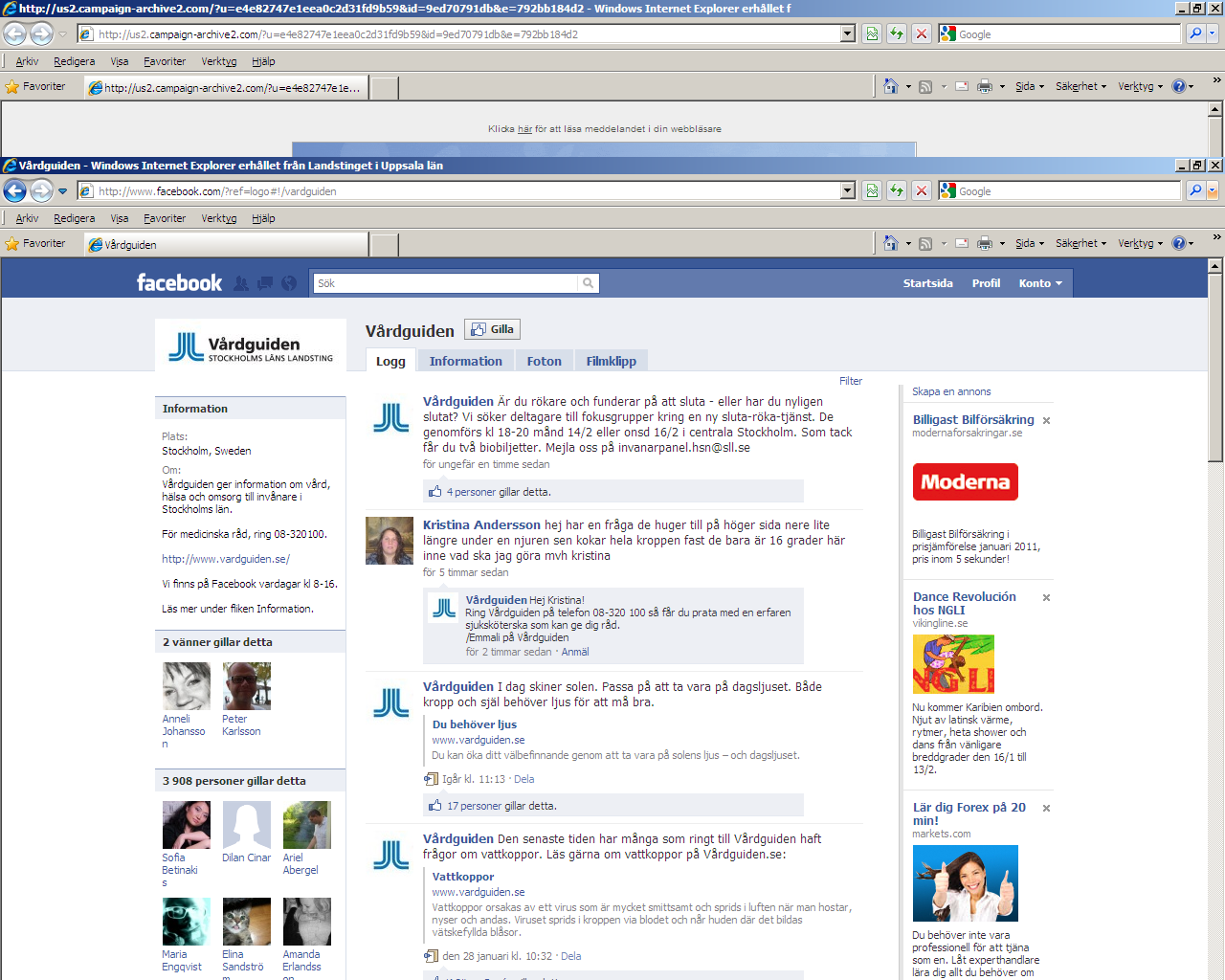Close the Billigast Bilförsäkring ad
Viewport: 1225px width, 980px height.
(1046, 421)
